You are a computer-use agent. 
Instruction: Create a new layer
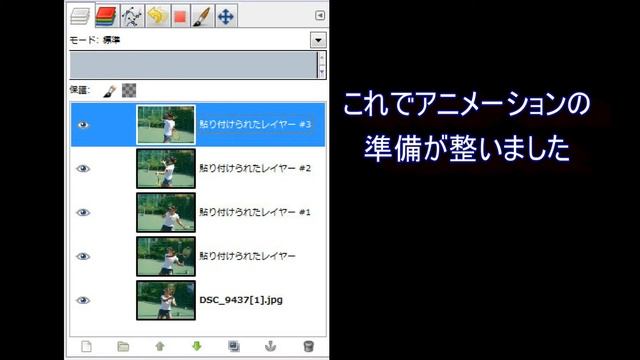pyautogui.click(x=86, y=347)
